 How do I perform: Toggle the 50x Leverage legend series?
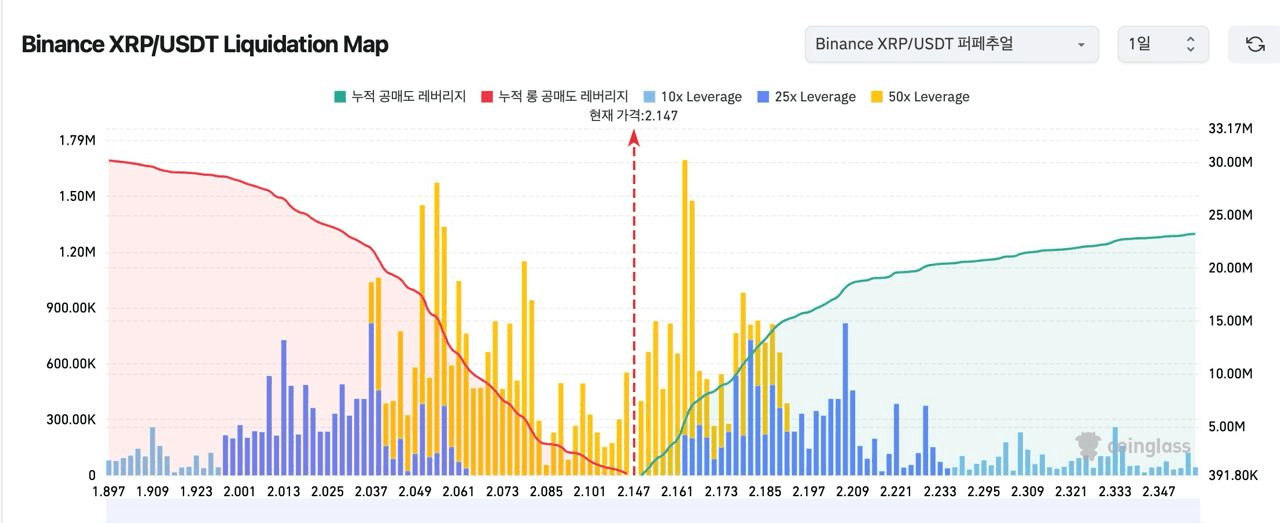(920, 97)
